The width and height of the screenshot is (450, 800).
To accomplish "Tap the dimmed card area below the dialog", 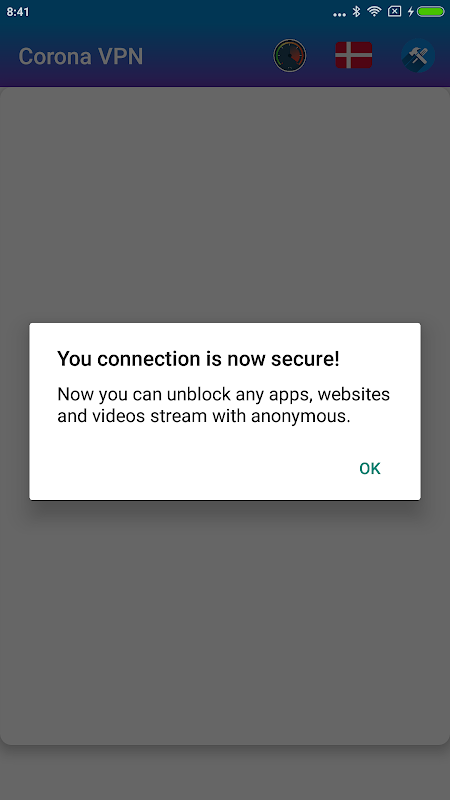I will (x=224, y=622).
